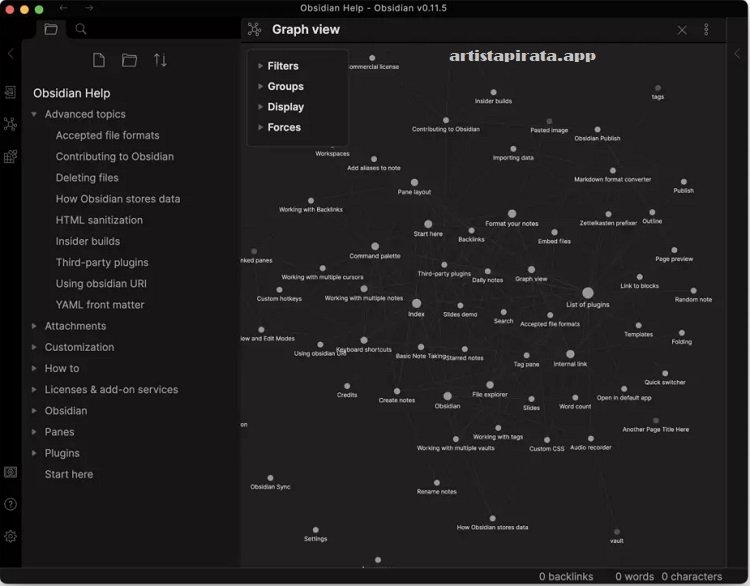Screen dimensions: 750x586
Task: Select Quick switcher graph node
Action: pos(665,374)
